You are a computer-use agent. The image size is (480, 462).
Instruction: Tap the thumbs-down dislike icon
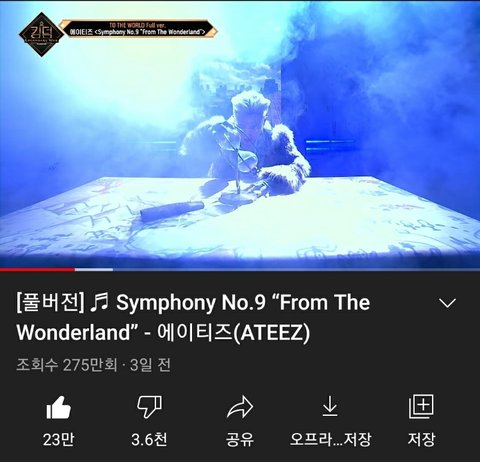(x=149, y=407)
